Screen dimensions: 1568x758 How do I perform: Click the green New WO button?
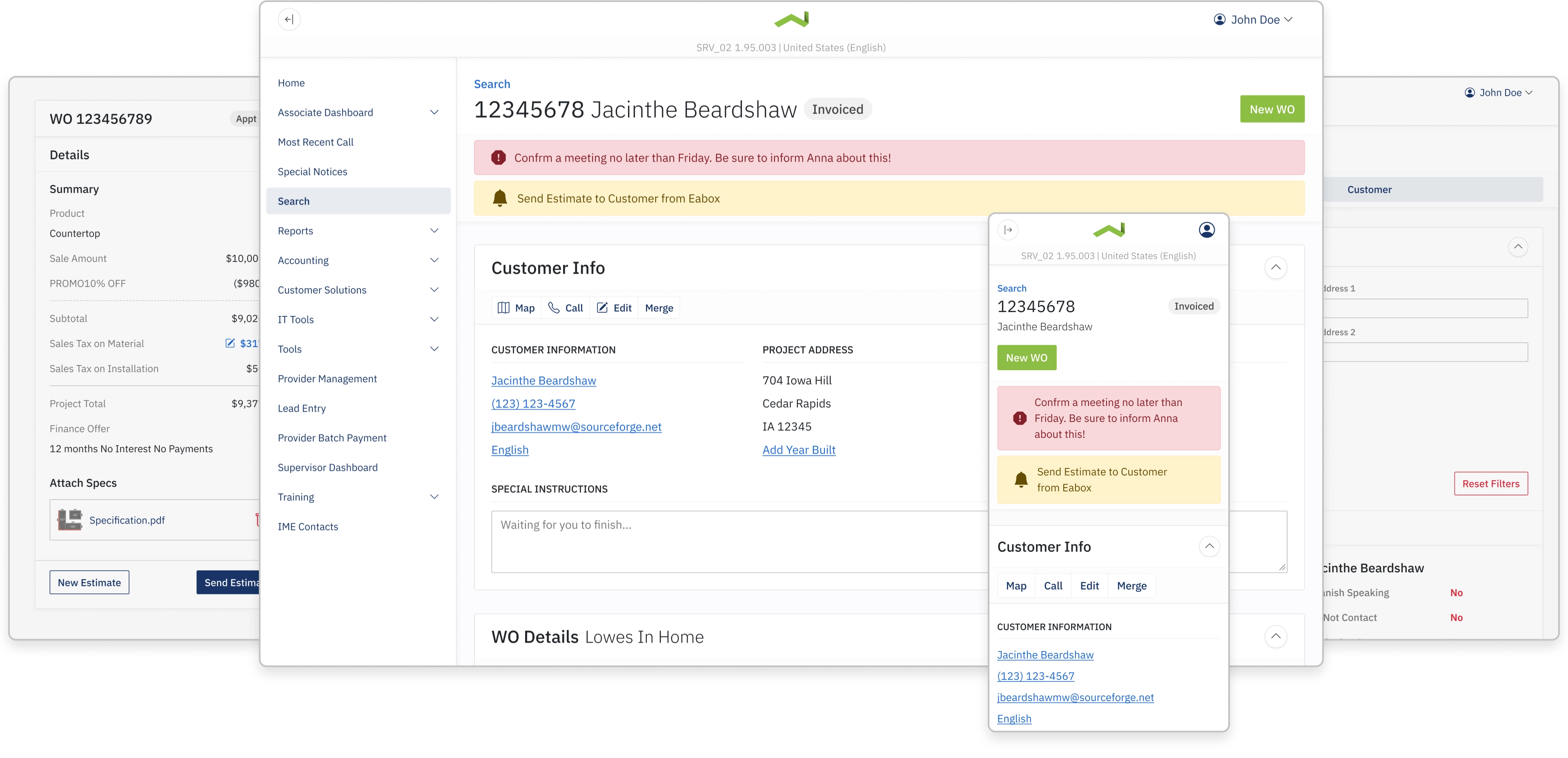pyautogui.click(x=1272, y=109)
